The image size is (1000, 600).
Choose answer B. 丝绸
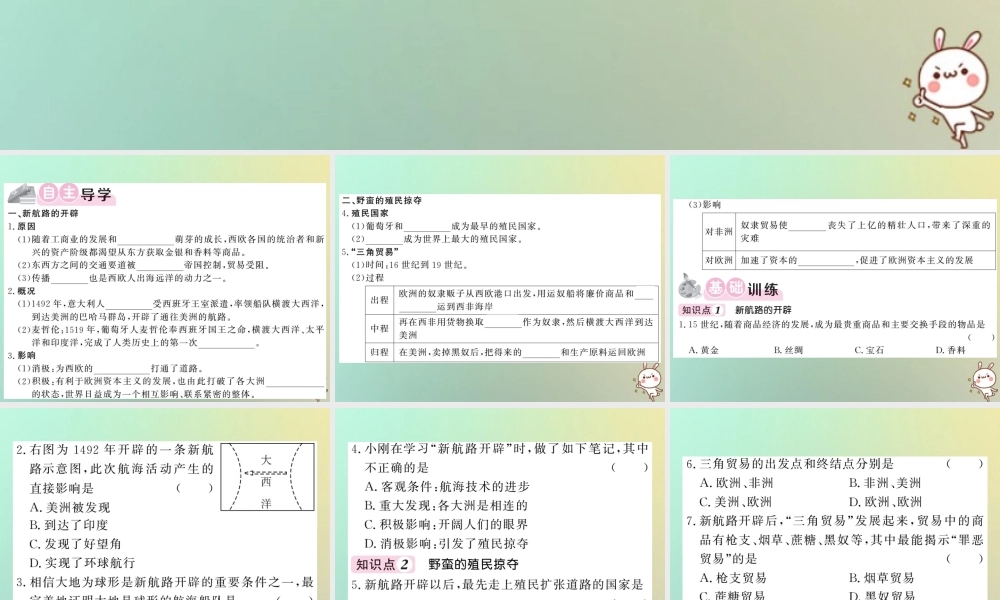coord(788,350)
